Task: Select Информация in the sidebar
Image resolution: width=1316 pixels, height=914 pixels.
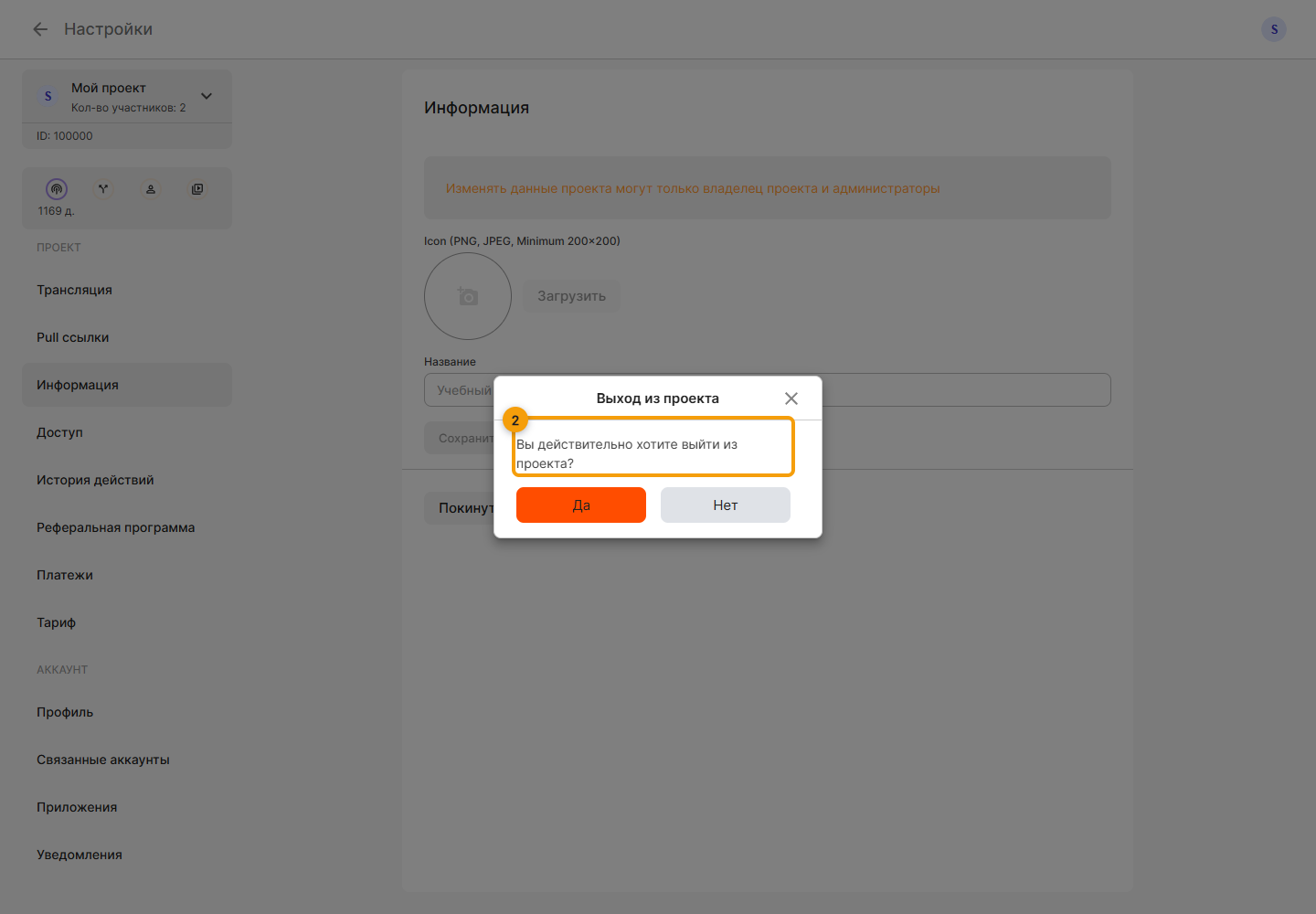Action: click(x=127, y=385)
